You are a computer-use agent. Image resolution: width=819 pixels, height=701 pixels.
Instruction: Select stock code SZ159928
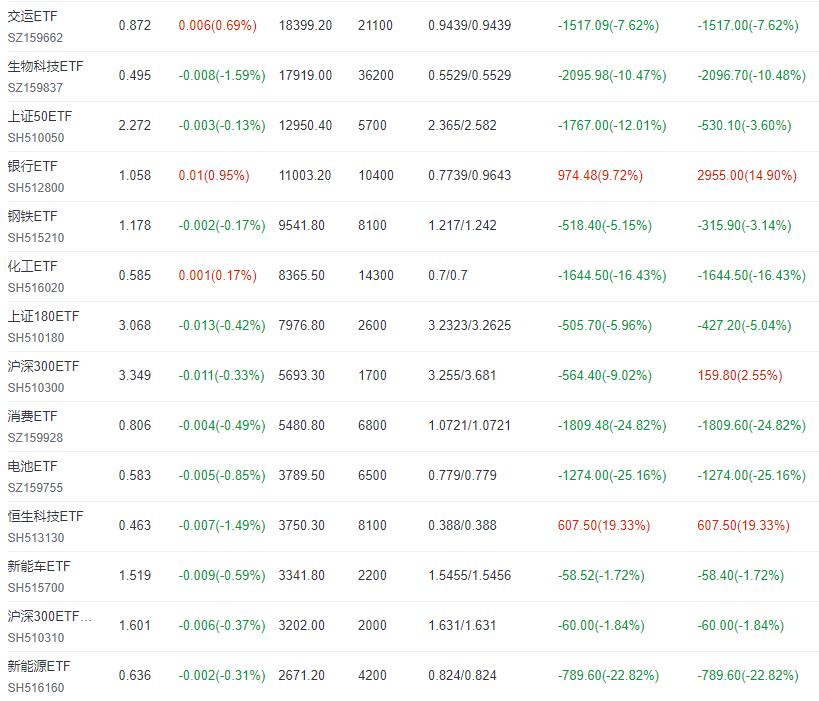click(x=35, y=438)
